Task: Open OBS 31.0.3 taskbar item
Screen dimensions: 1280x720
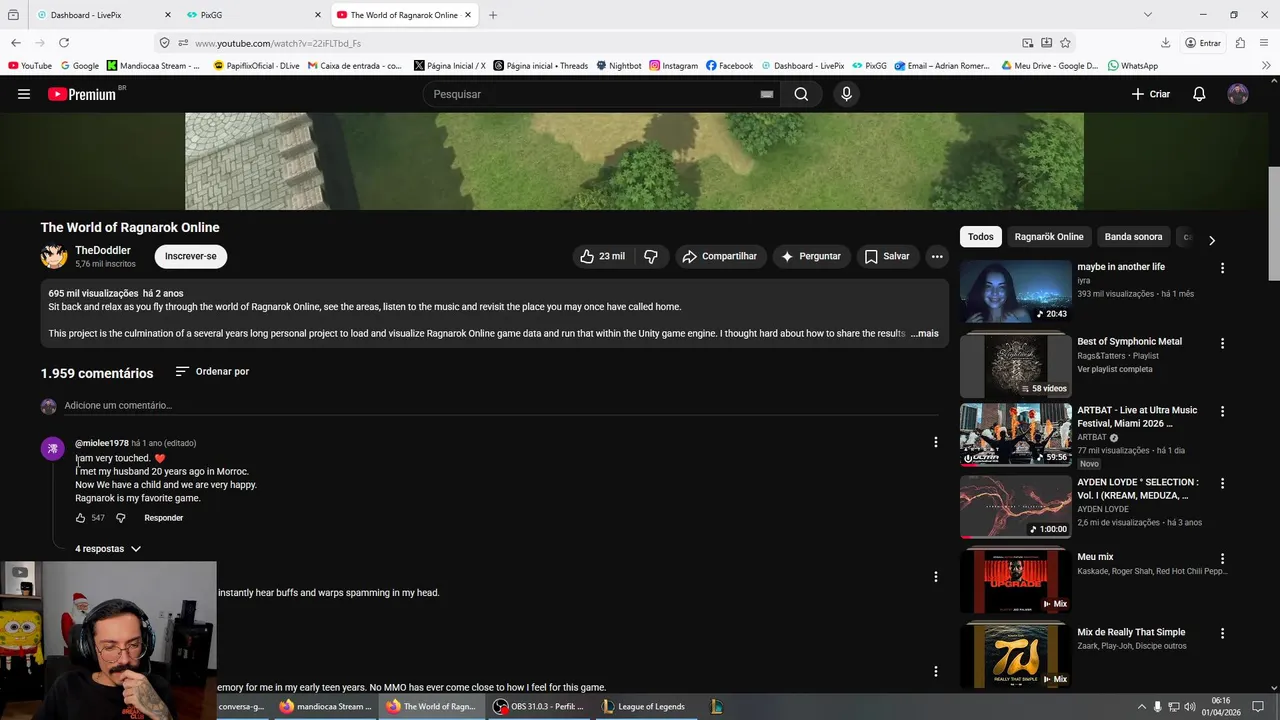Action: tap(539, 706)
